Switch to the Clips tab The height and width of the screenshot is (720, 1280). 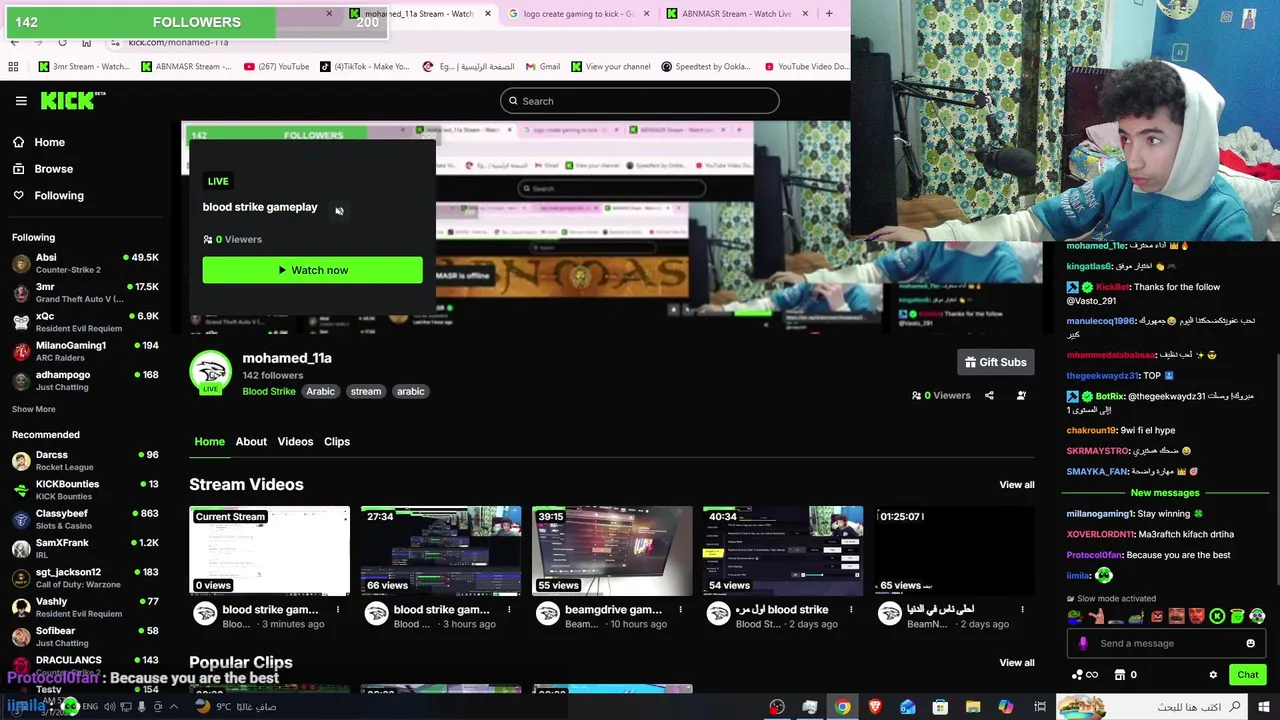[x=337, y=441]
